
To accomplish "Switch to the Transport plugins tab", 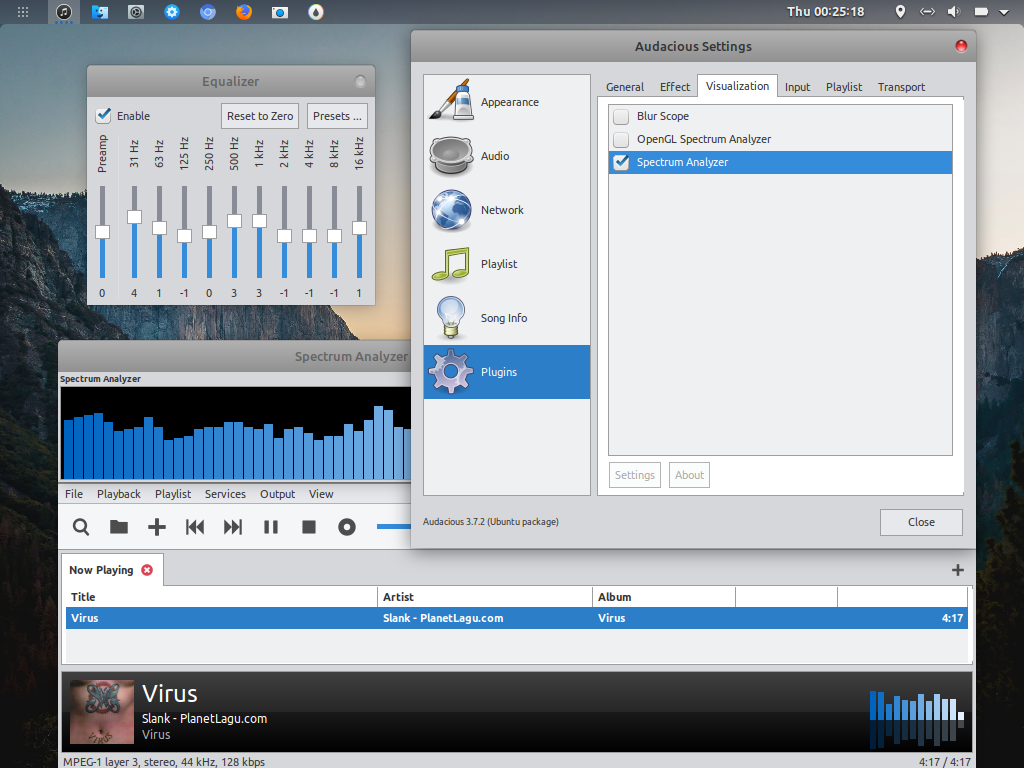I will pyautogui.click(x=901, y=87).
